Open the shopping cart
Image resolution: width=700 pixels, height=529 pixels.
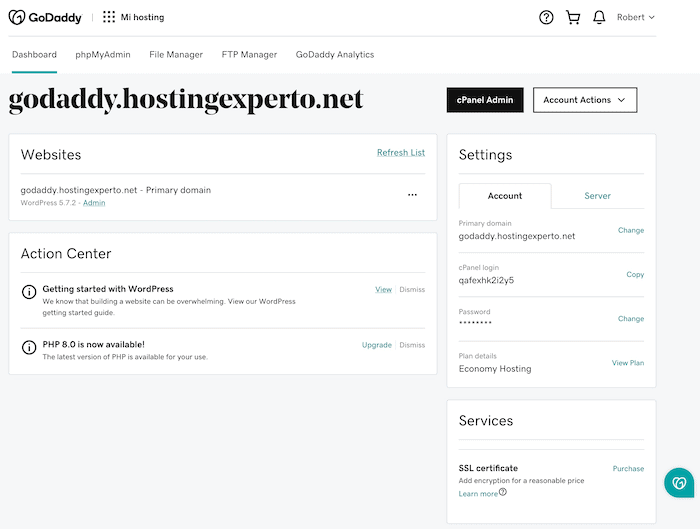(x=573, y=17)
